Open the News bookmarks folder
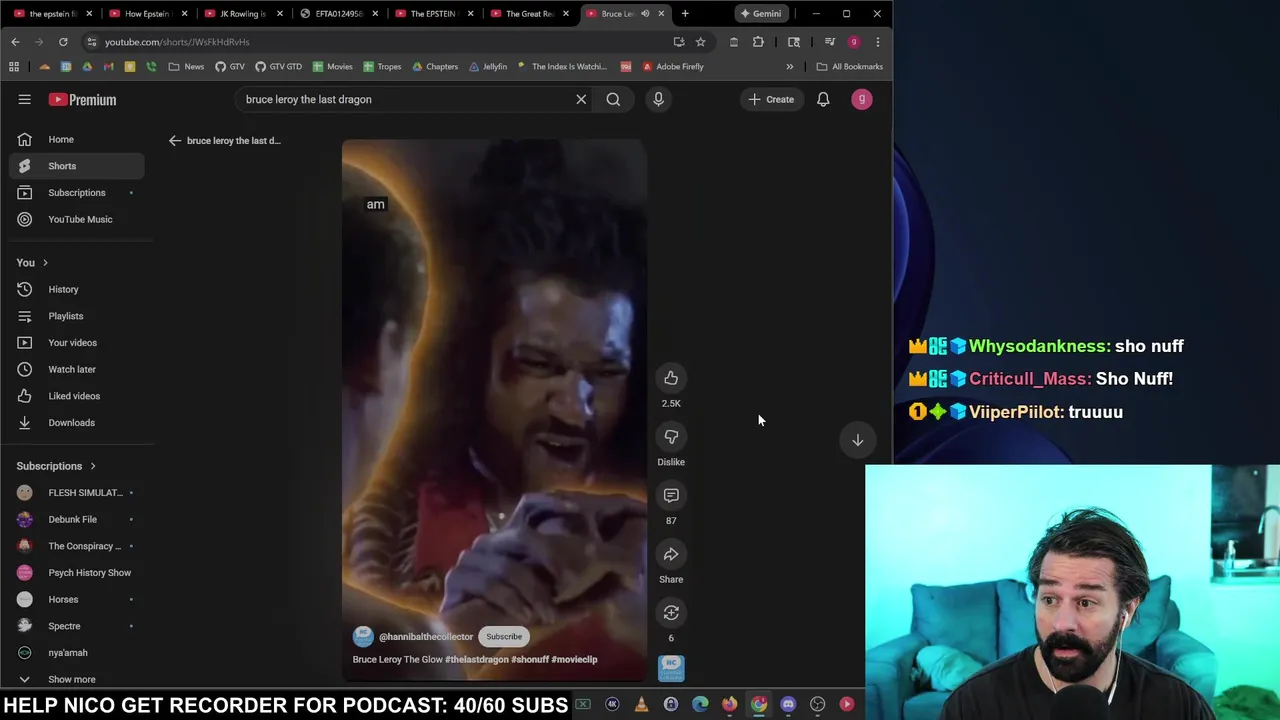The width and height of the screenshot is (1280, 720). 186,66
